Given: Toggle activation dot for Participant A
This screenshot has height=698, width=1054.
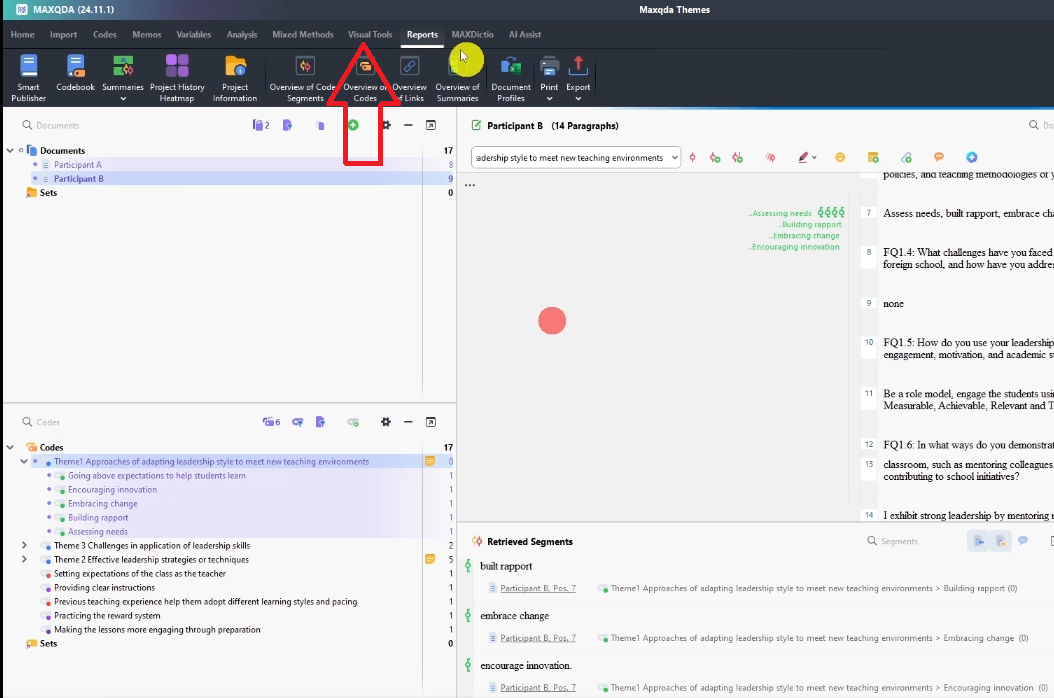Looking at the screenshot, I should 35,165.
